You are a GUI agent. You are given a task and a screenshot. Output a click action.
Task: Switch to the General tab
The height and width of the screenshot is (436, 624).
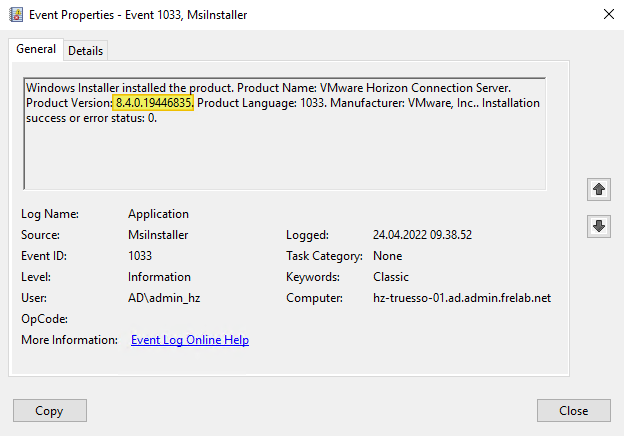[x=36, y=50]
